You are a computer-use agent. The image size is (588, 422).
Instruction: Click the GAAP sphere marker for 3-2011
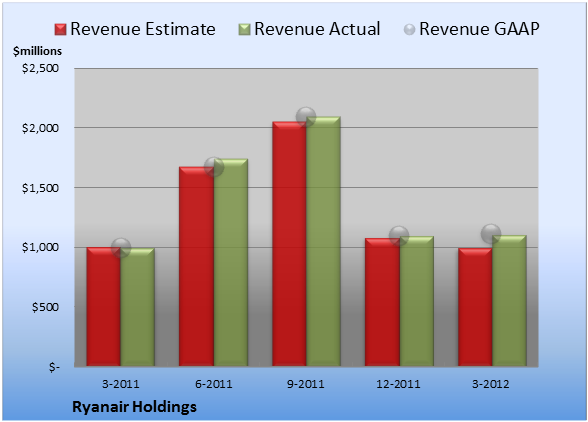pyautogui.click(x=121, y=248)
